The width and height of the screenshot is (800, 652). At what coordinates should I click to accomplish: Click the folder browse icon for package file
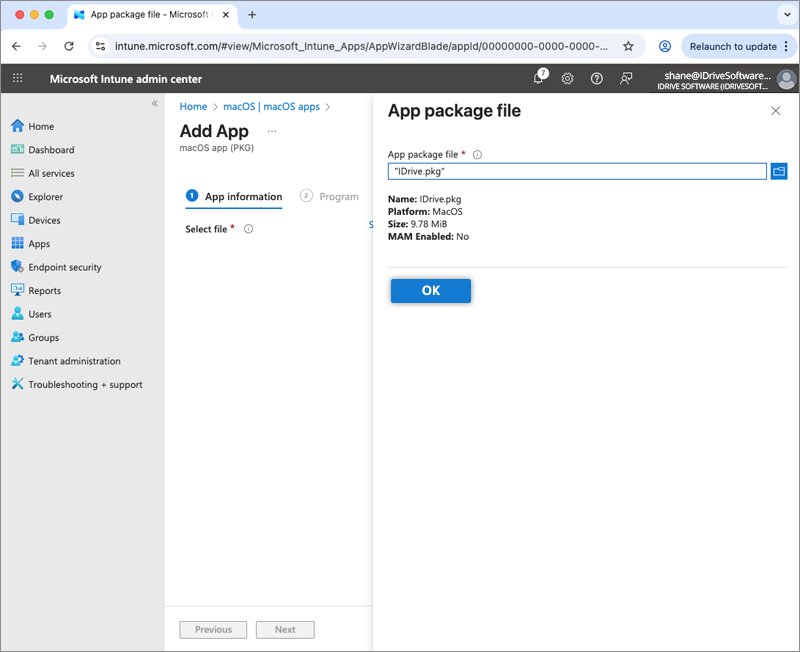(779, 172)
